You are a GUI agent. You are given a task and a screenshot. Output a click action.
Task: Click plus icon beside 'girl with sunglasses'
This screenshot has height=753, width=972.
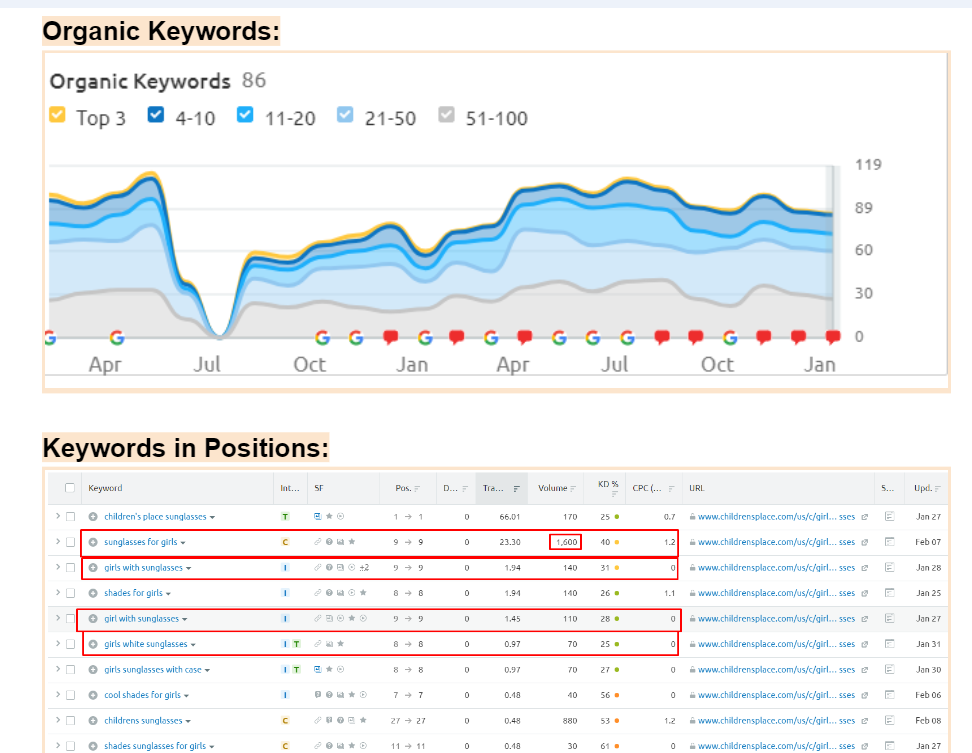93,619
